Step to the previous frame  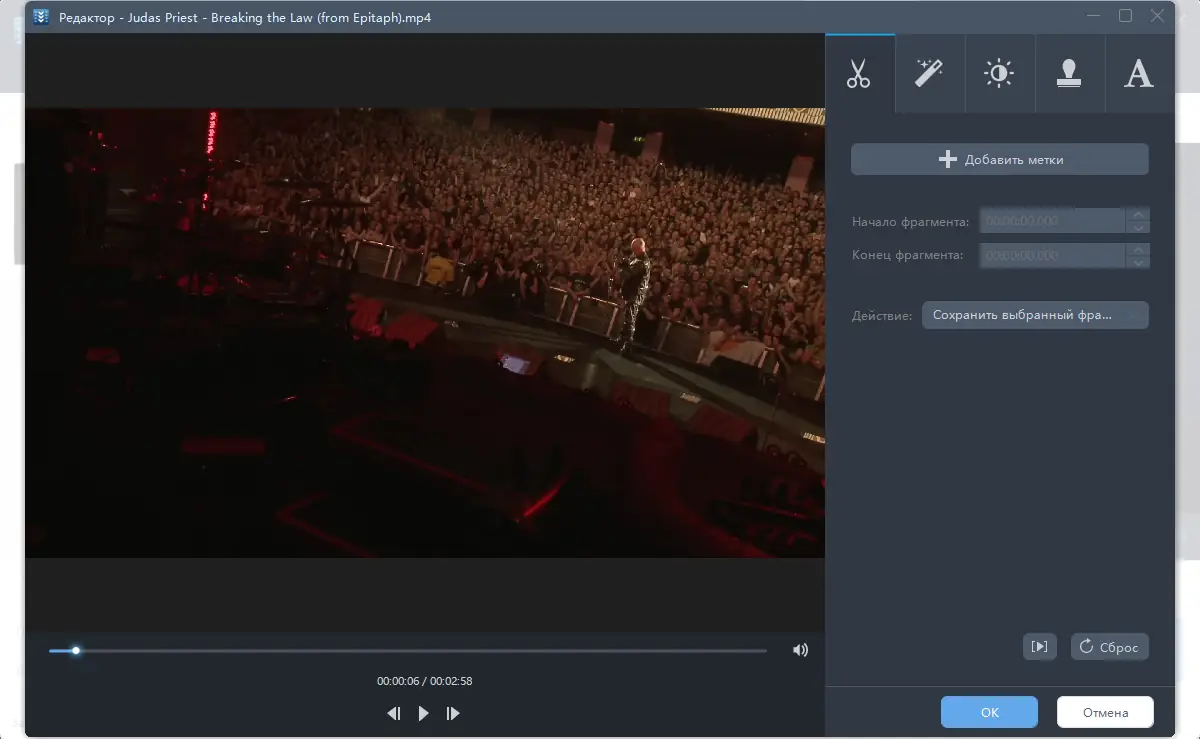click(x=394, y=713)
